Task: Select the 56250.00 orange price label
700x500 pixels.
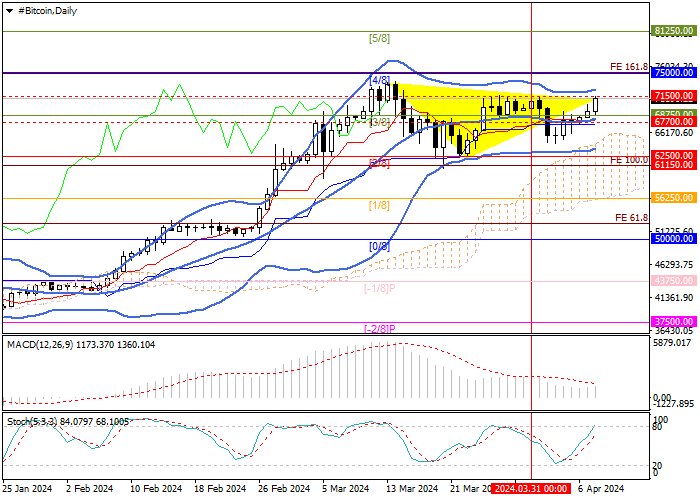Action: coord(674,197)
